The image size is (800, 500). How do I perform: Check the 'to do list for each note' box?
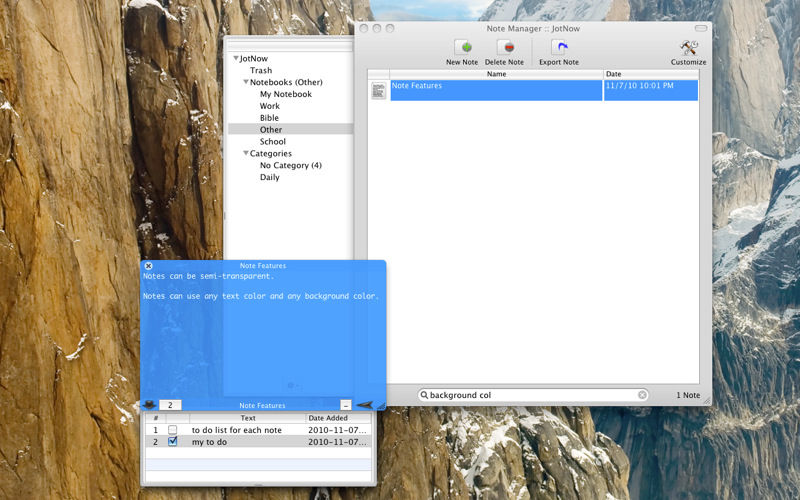172,430
